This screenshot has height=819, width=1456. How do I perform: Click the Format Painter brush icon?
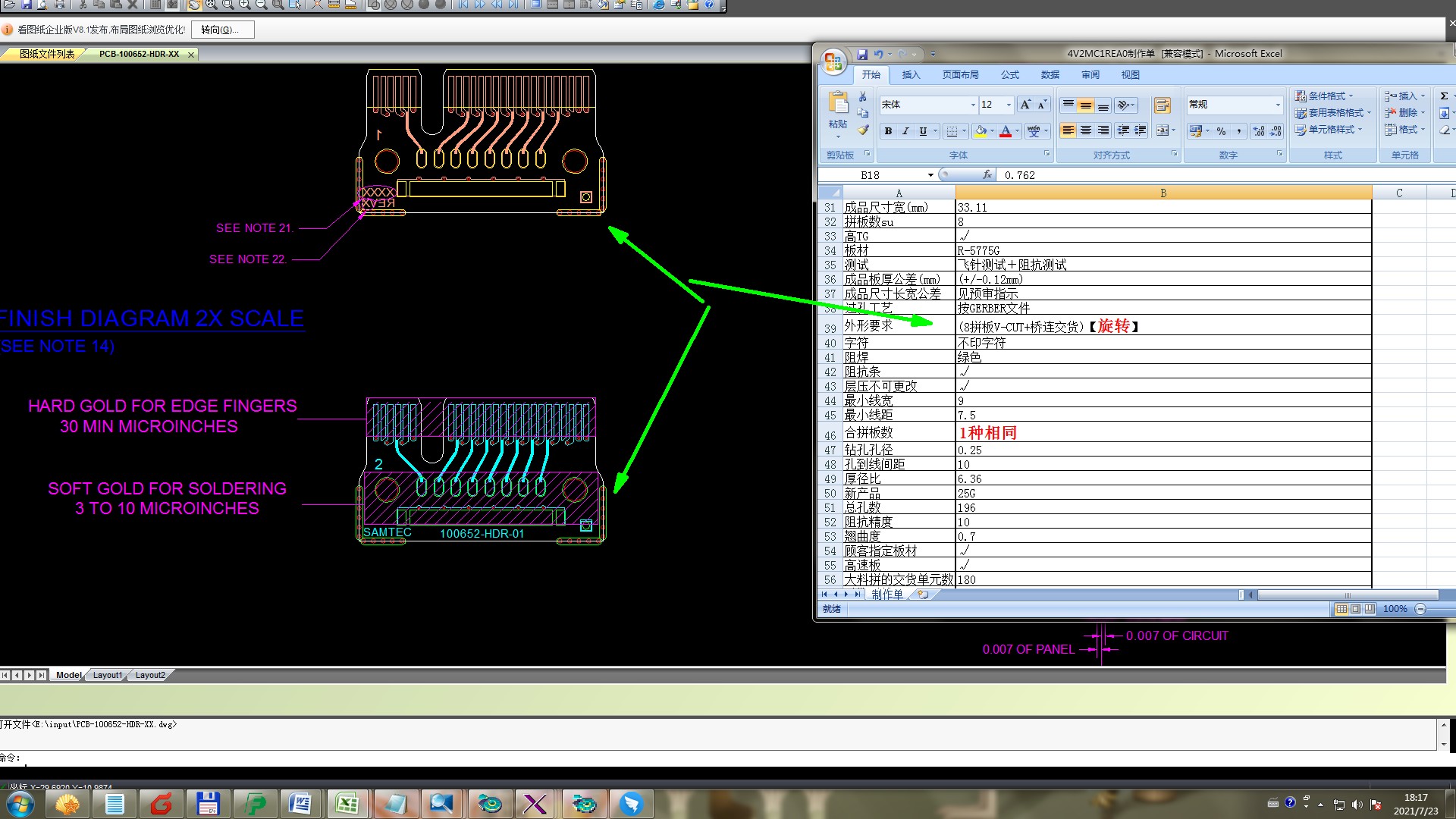(x=863, y=130)
